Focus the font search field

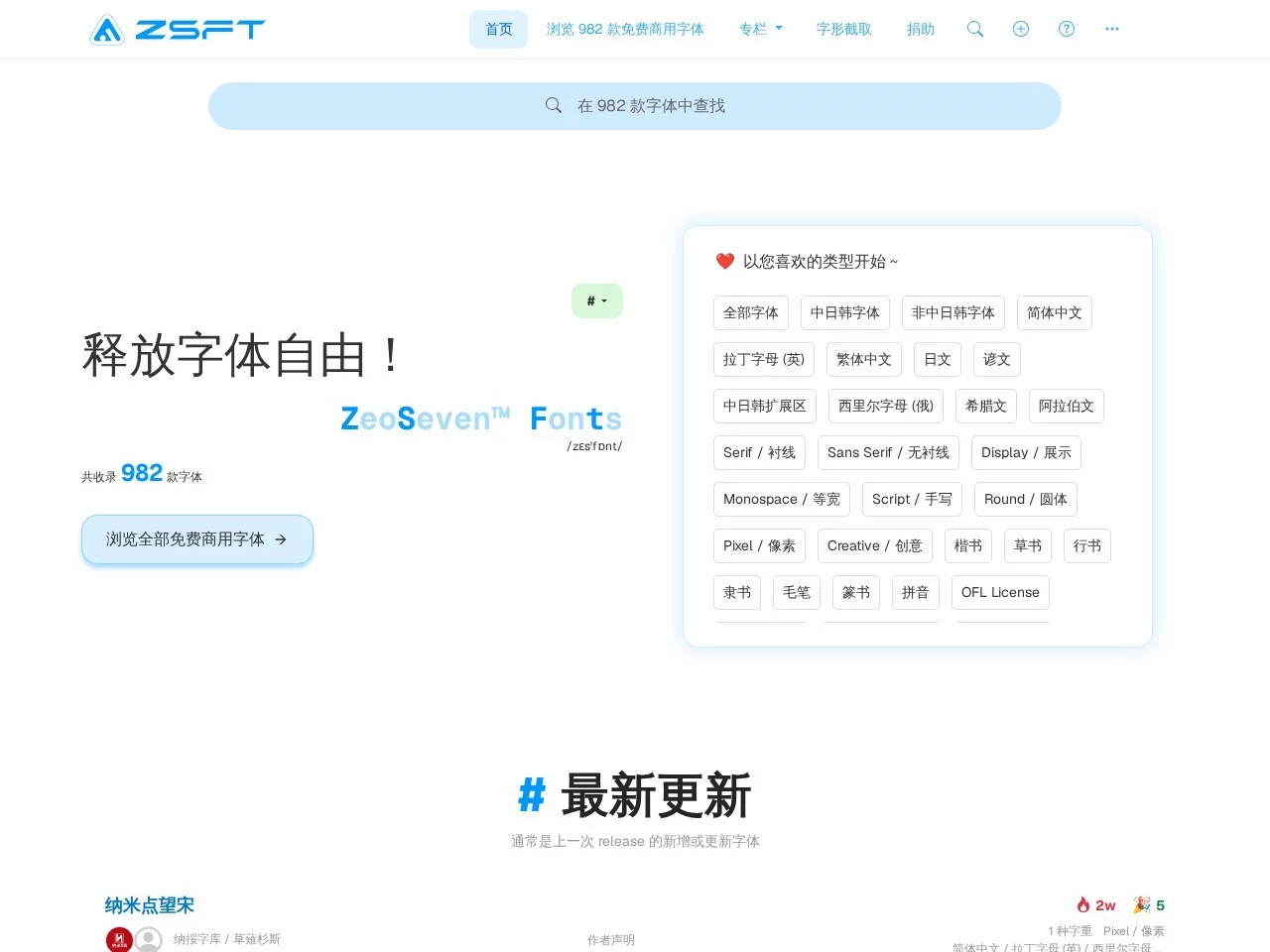pyautogui.click(x=635, y=106)
